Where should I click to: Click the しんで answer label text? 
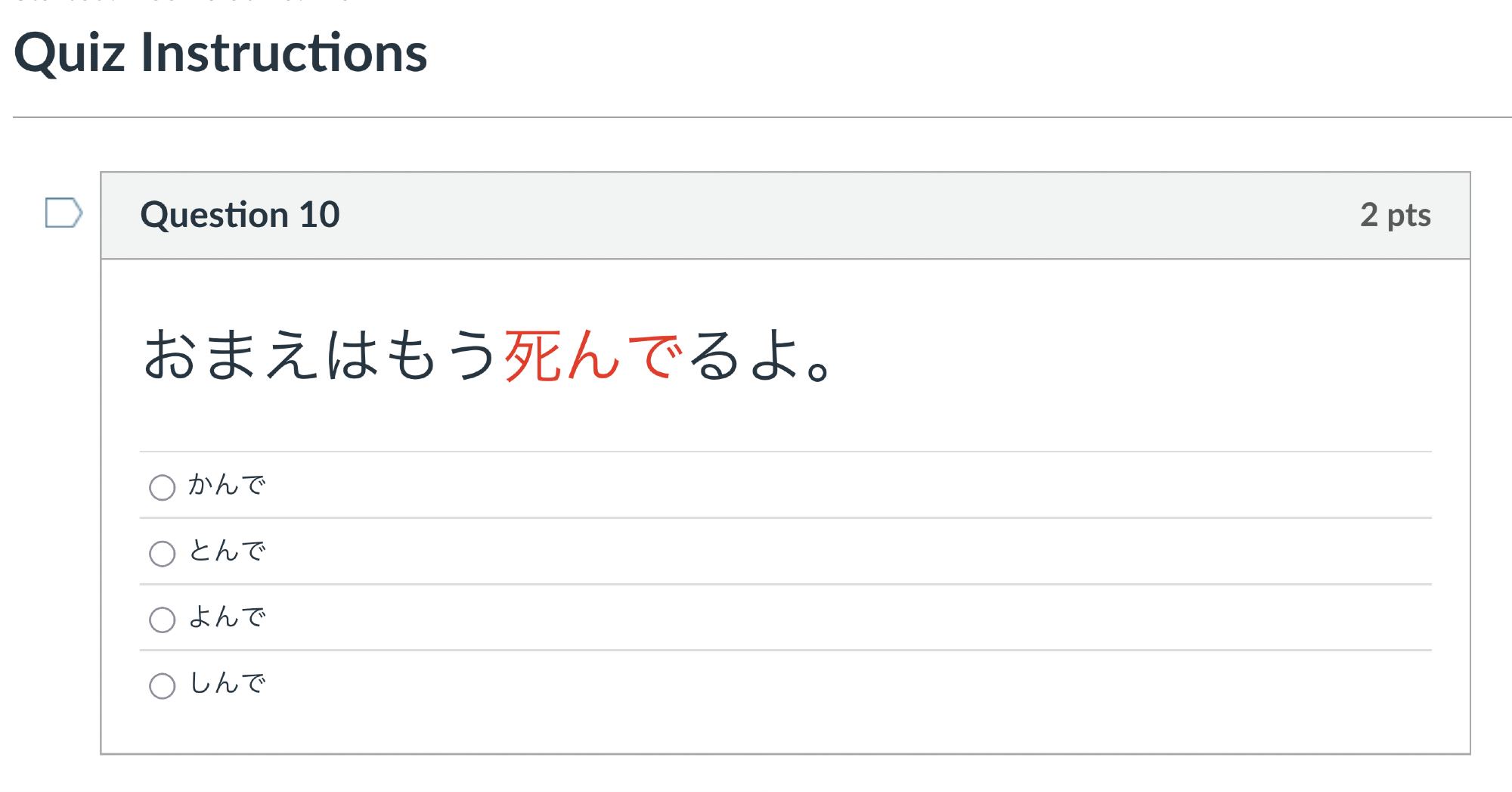(x=227, y=684)
